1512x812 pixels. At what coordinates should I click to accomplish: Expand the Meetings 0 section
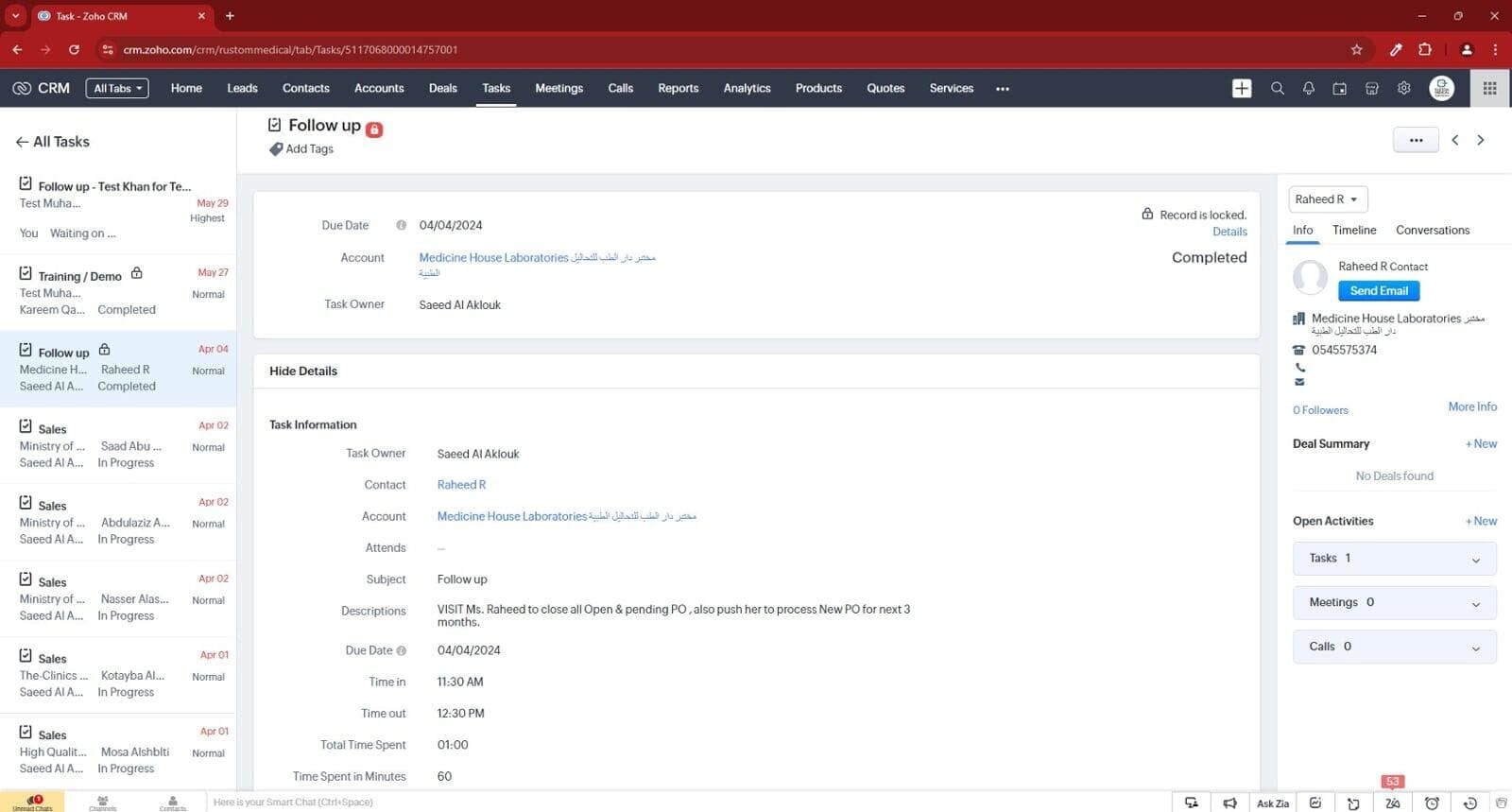[1394, 603]
